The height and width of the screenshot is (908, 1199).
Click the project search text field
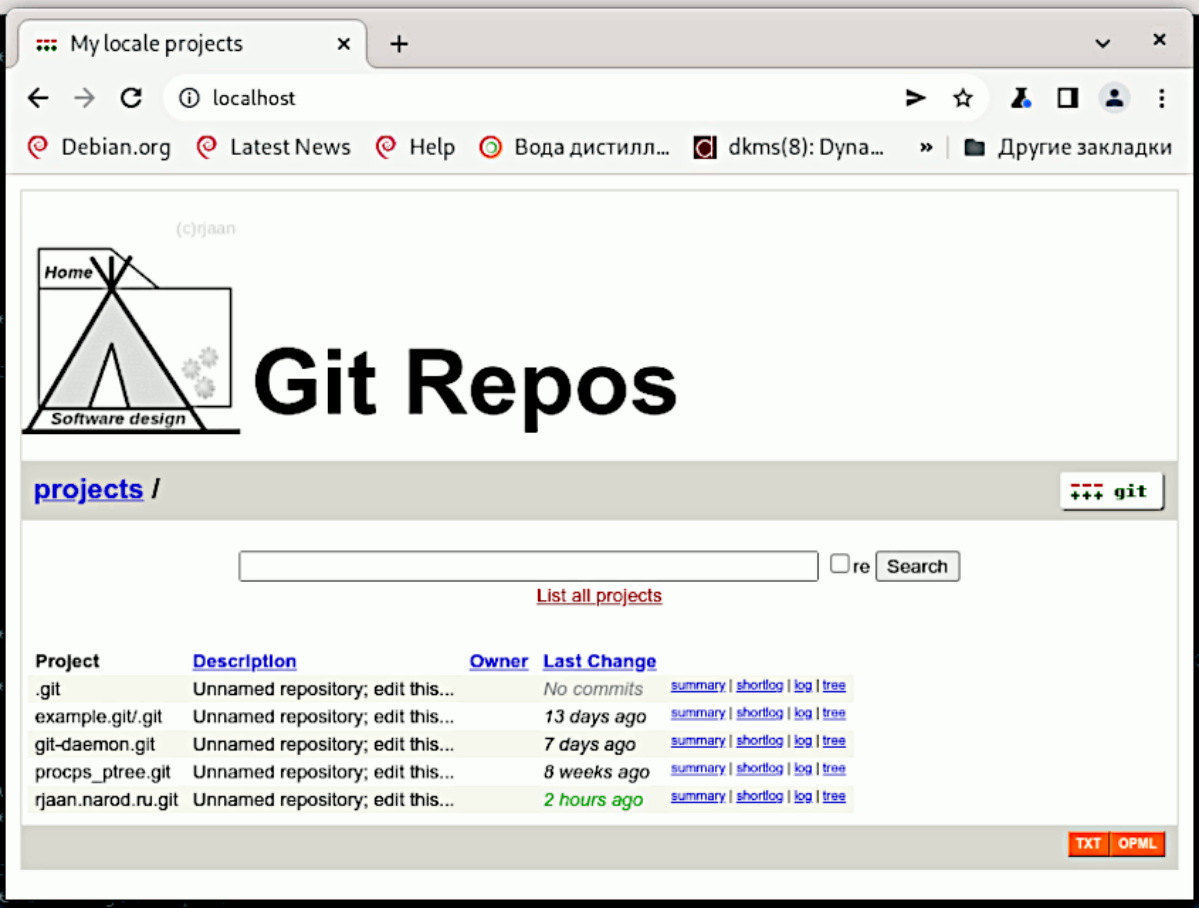tap(528, 566)
